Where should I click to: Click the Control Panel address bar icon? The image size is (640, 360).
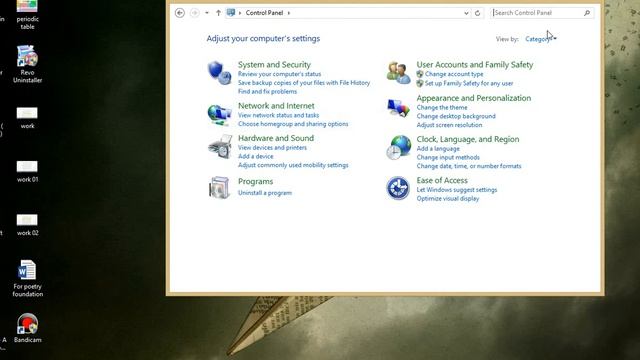pos(231,13)
